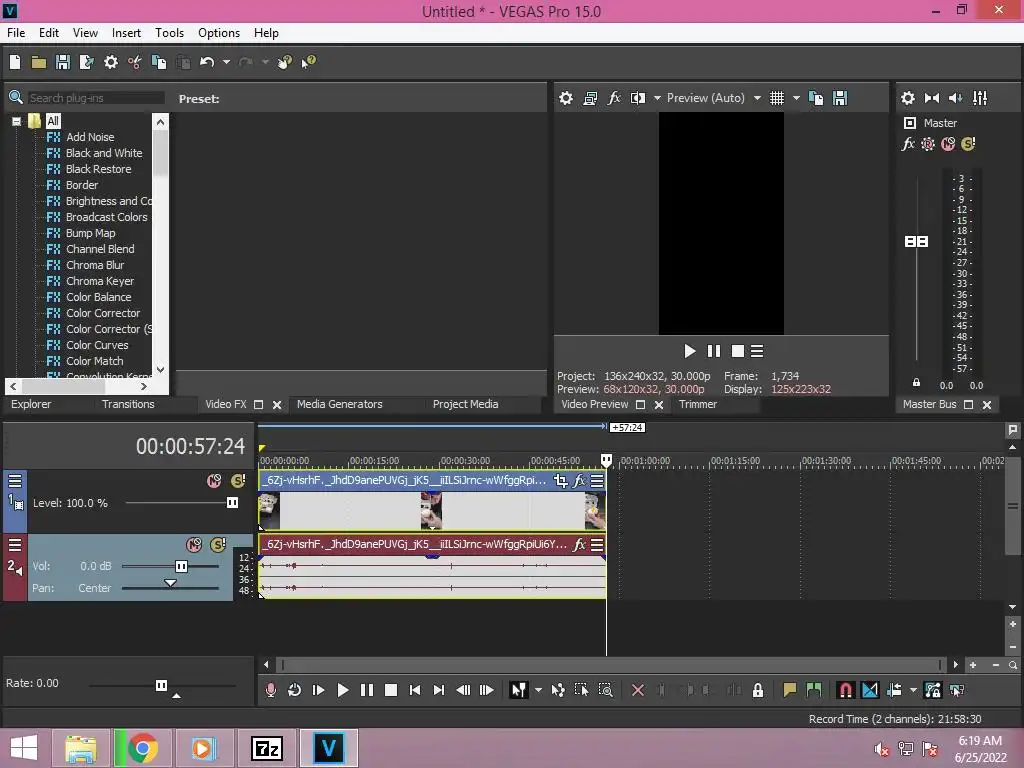Open Master Bus audio properties gear
The image size is (1024, 768).
click(908, 98)
